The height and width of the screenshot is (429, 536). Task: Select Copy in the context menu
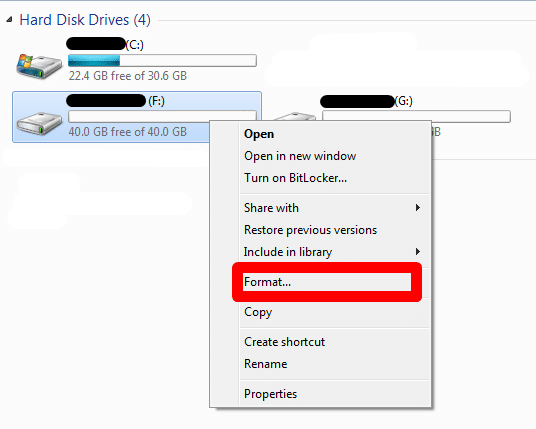pos(258,312)
